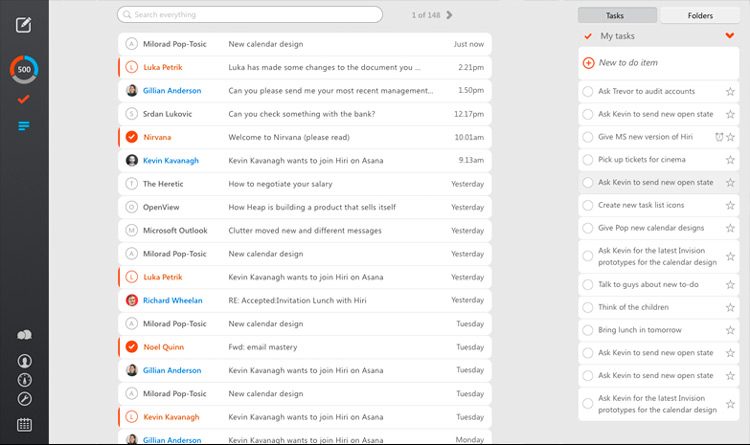Check off Ask Trevor to audit accounts
This screenshot has height=445, width=750.
588,91
